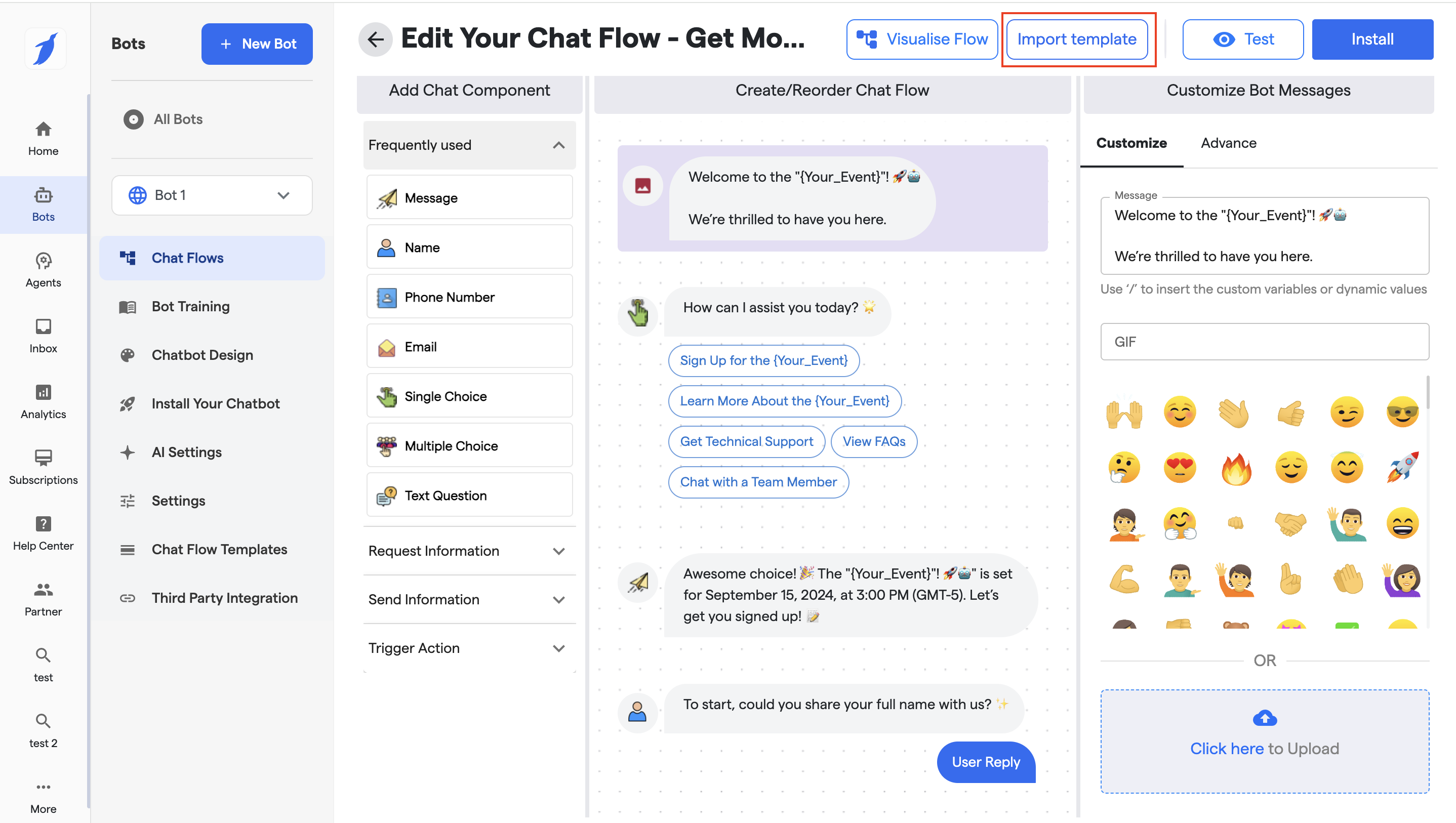Switch to the Advance tab

click(x=1228, y=143)
